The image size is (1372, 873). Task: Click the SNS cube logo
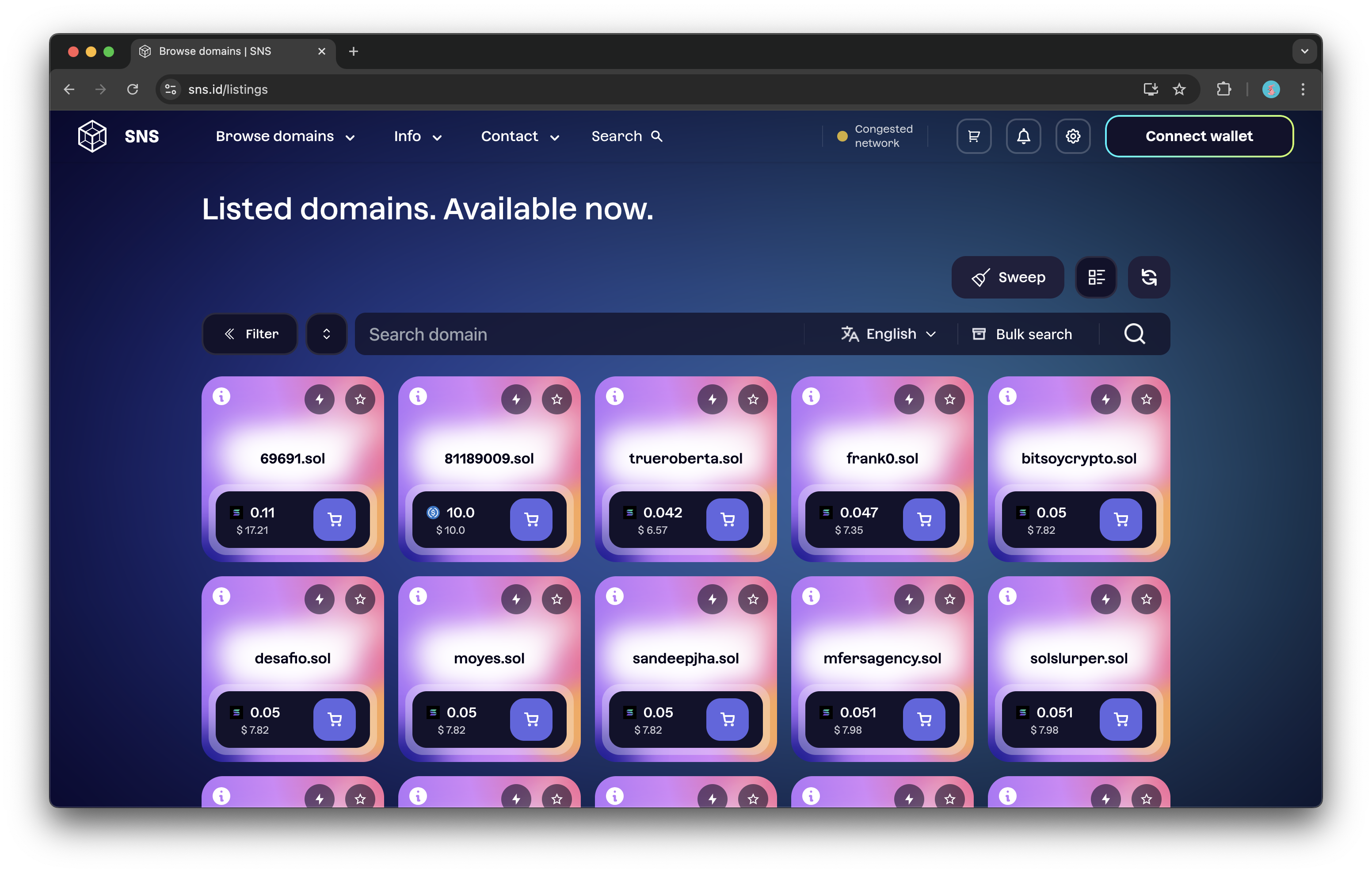pyautogui.click(x=92, y=136)
